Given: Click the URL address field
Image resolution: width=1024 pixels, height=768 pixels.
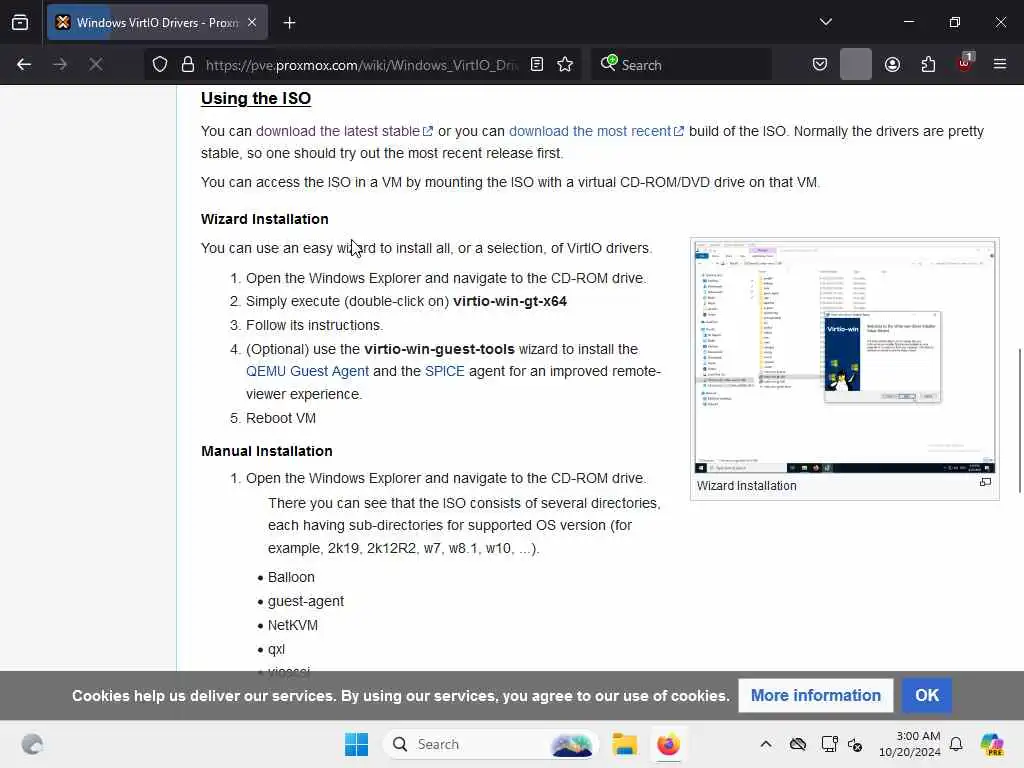Looking at the screenshot, I should click(361, 65).
